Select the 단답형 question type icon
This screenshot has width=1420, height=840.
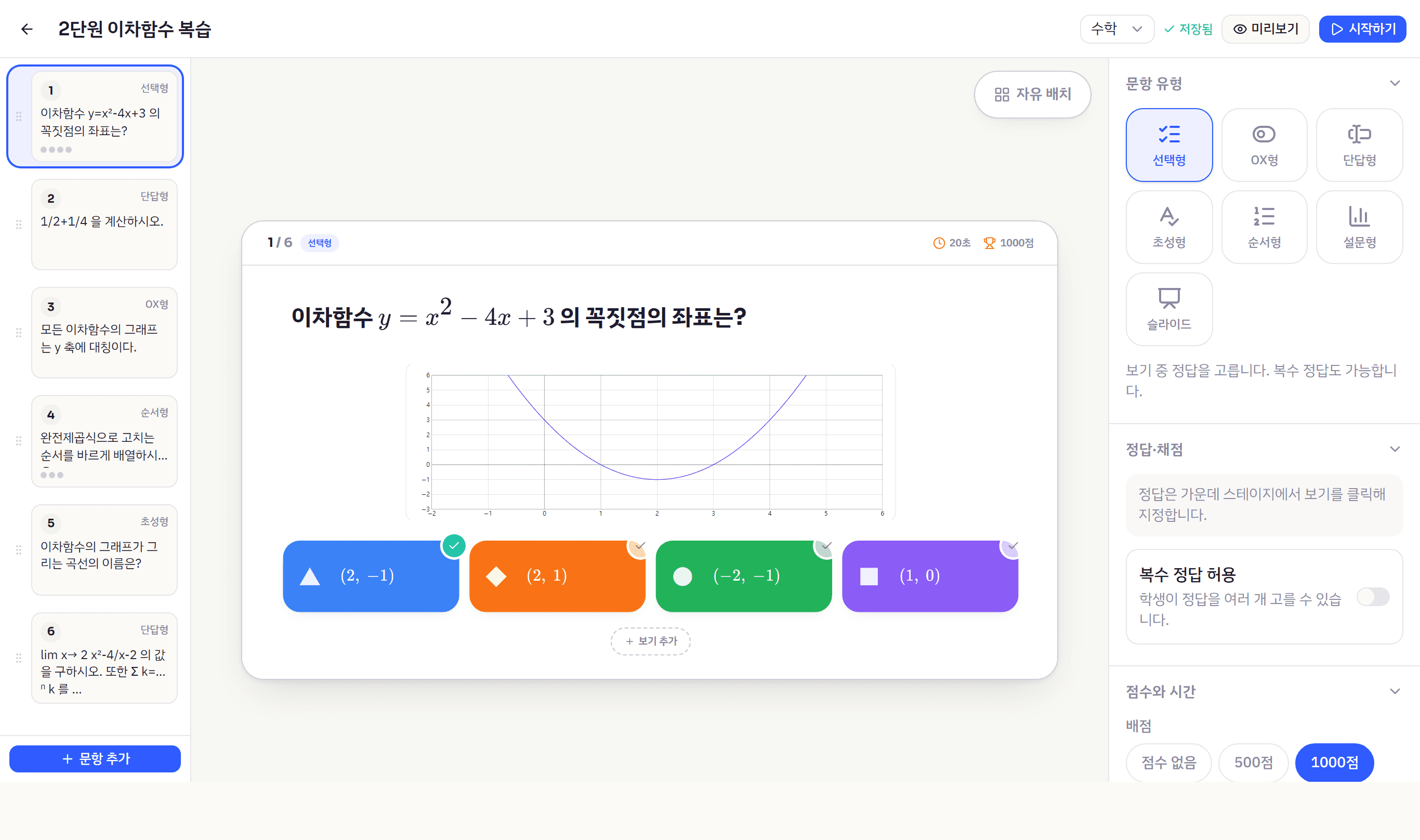click(x=1359, y=145)
